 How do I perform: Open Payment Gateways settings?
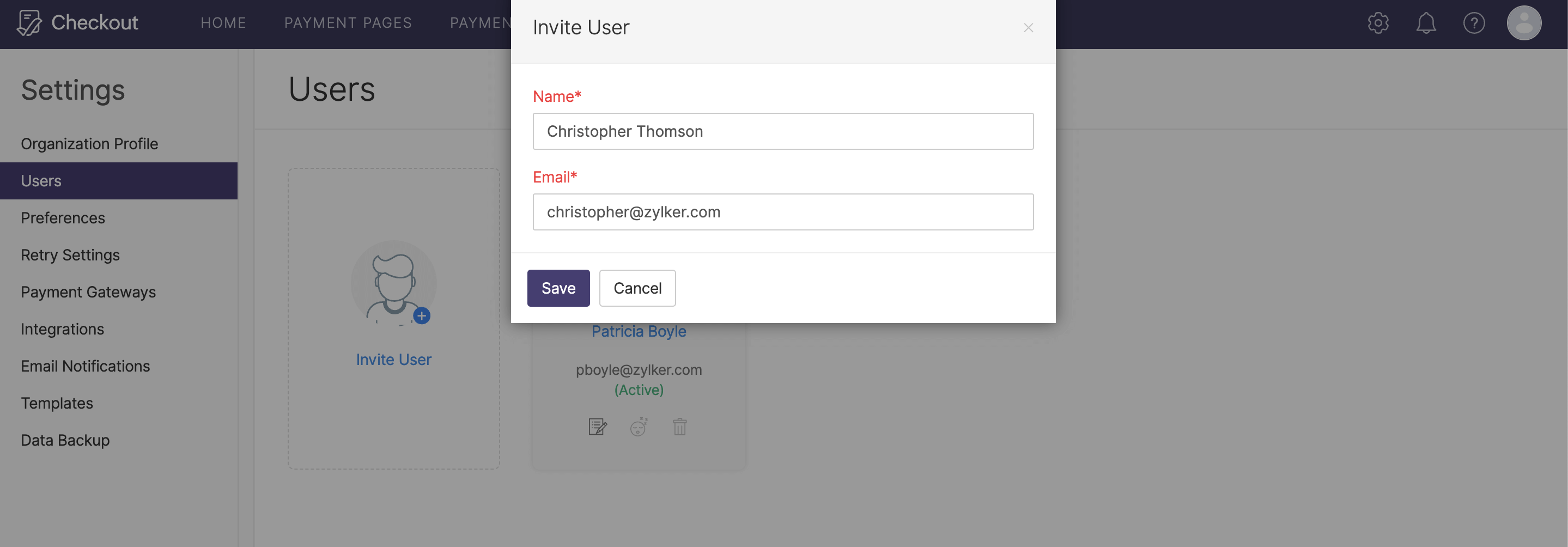[88, 291]
